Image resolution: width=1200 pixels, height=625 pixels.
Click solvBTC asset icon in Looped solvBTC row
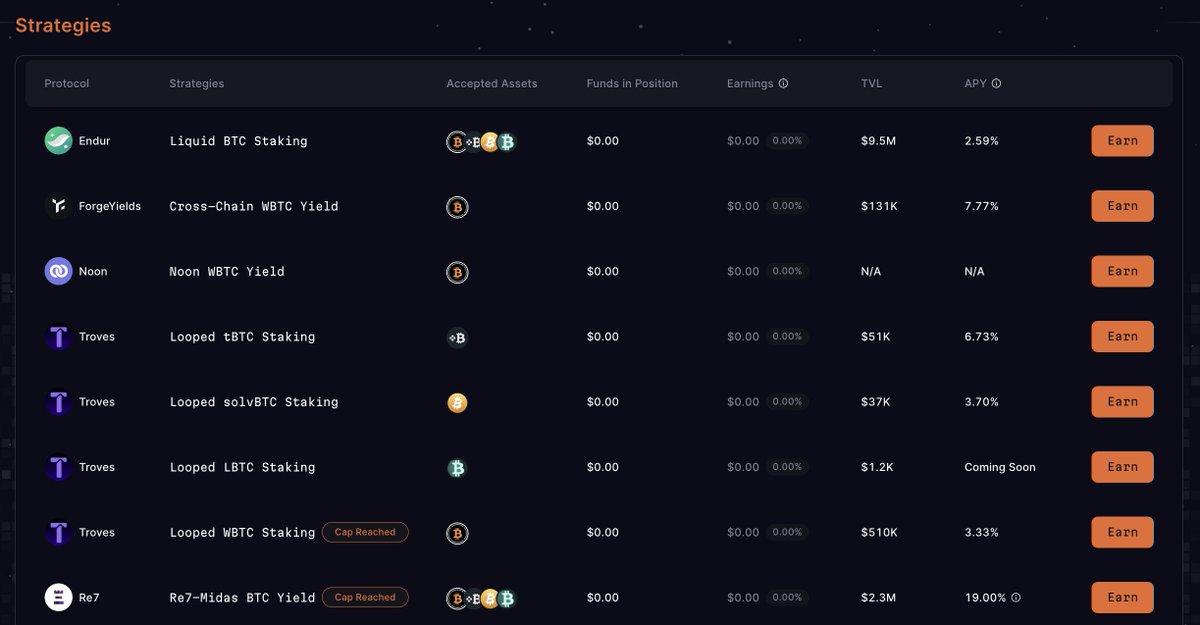click(457, 403)
